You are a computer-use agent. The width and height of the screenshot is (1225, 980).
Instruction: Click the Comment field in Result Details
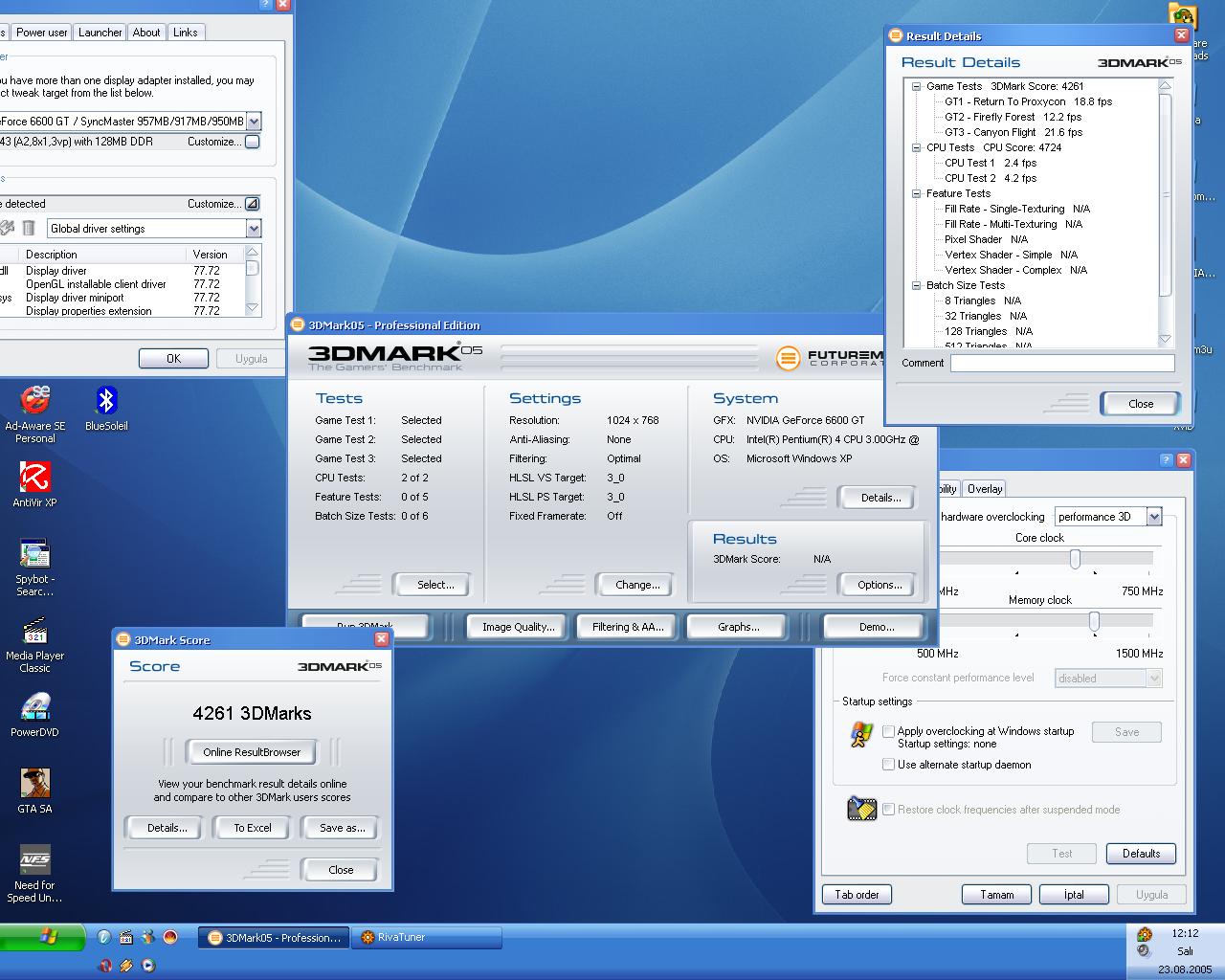point(1062,363)
